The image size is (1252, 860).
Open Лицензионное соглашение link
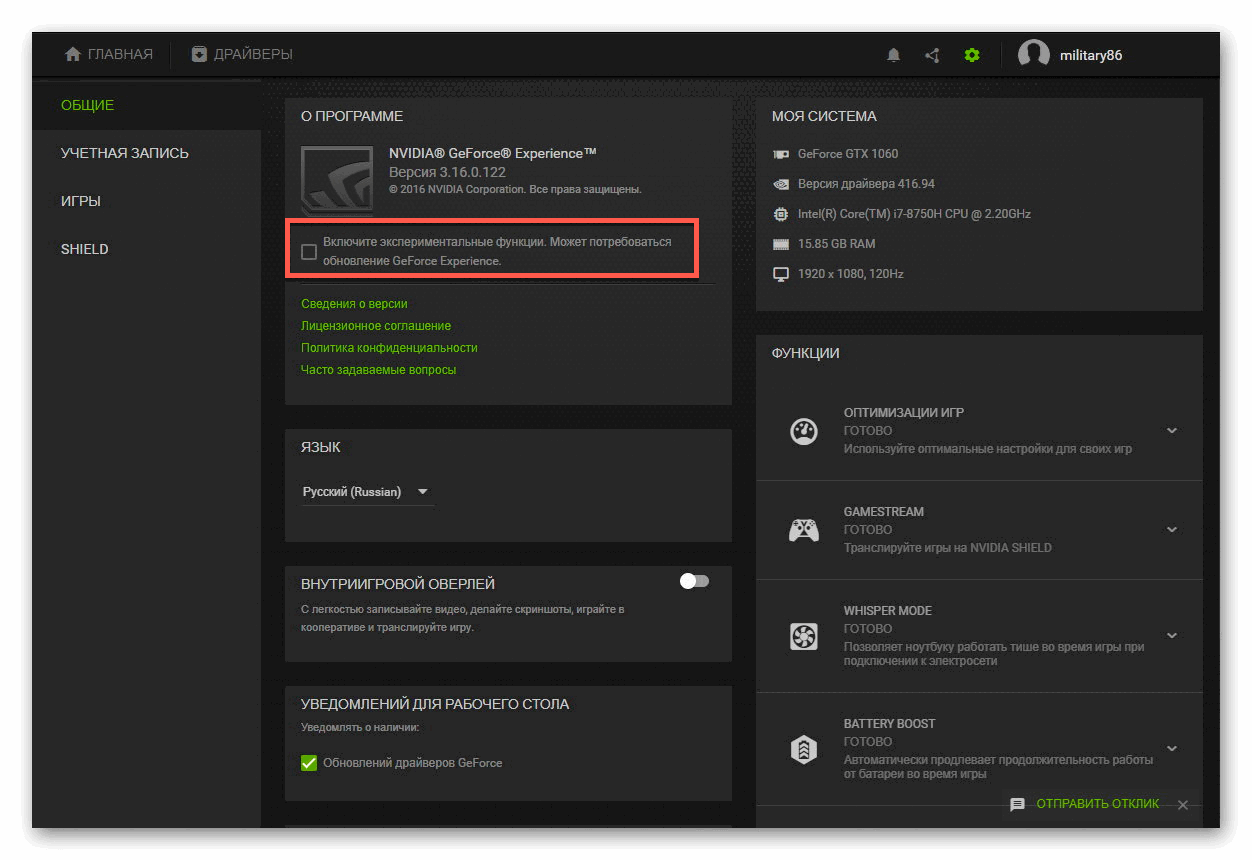coord(376,326)
